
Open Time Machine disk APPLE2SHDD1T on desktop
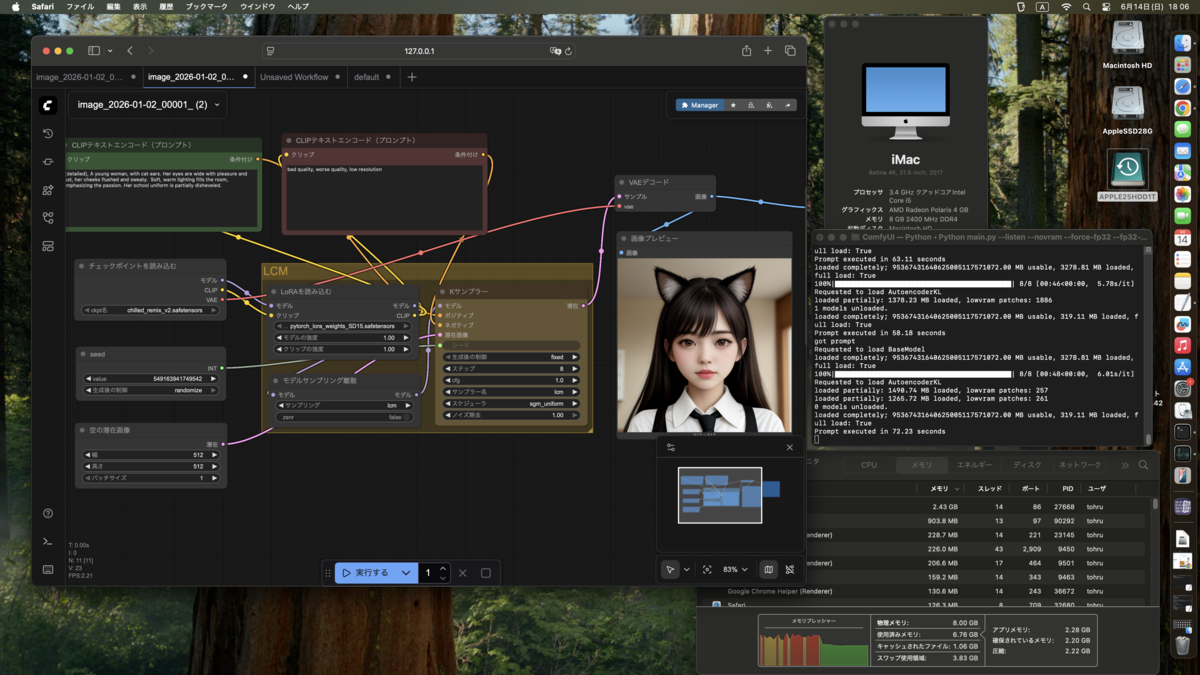[1127, 175]
